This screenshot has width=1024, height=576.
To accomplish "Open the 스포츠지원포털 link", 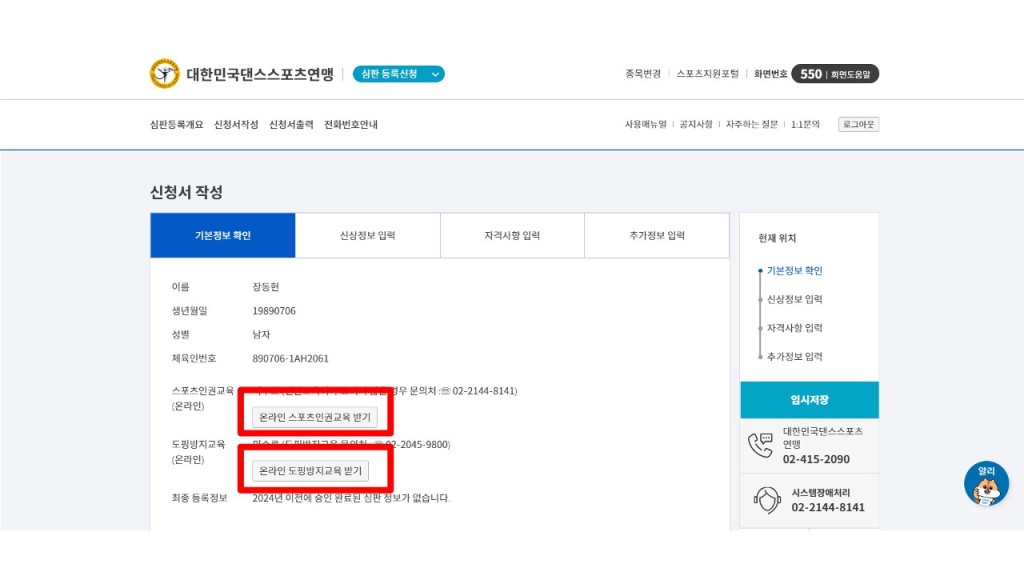I will pos(707,74).
